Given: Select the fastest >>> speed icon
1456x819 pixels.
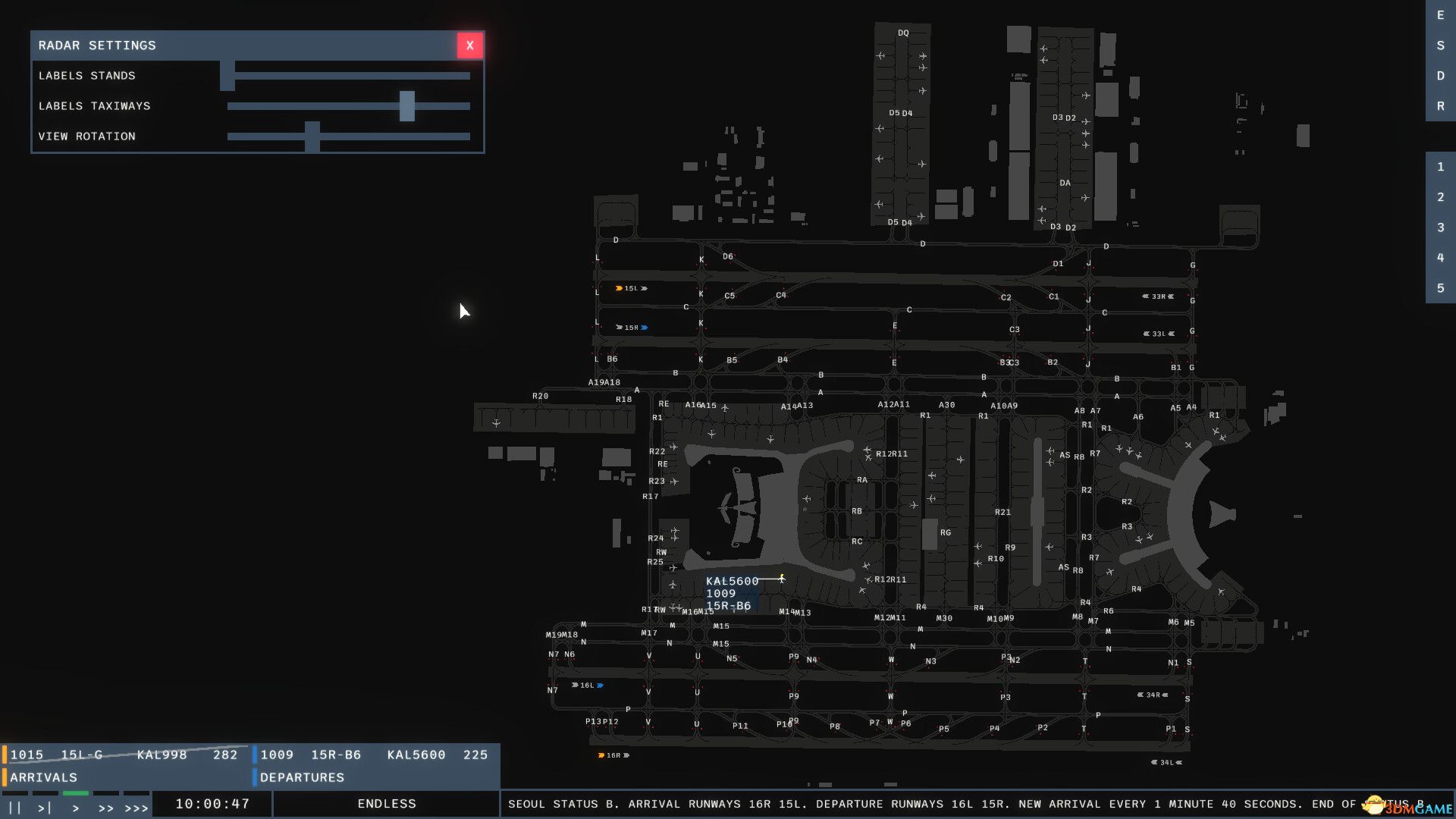Looking at the screenshot, I should click(135, 804).
